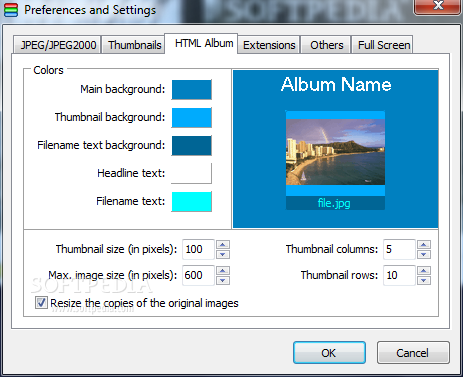Increase Max. image size with up arrow
Viewport: 463px width, 377px height.
click(223, 271)
